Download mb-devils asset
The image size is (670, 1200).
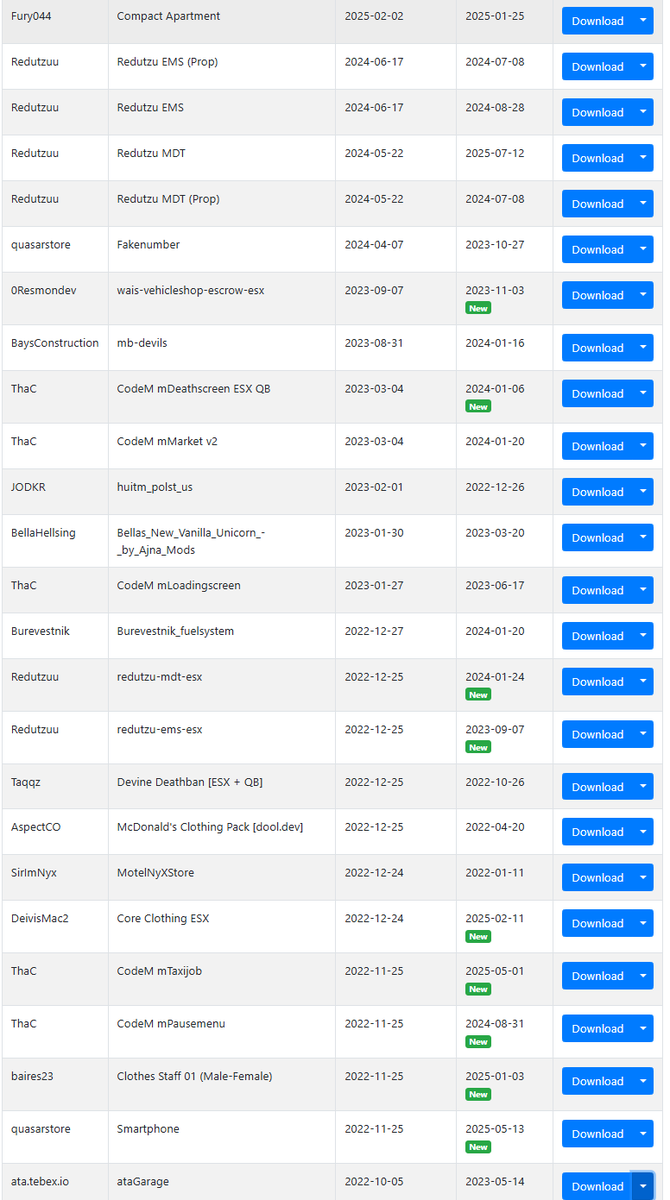pyautogui.click(x=597, y=348)
